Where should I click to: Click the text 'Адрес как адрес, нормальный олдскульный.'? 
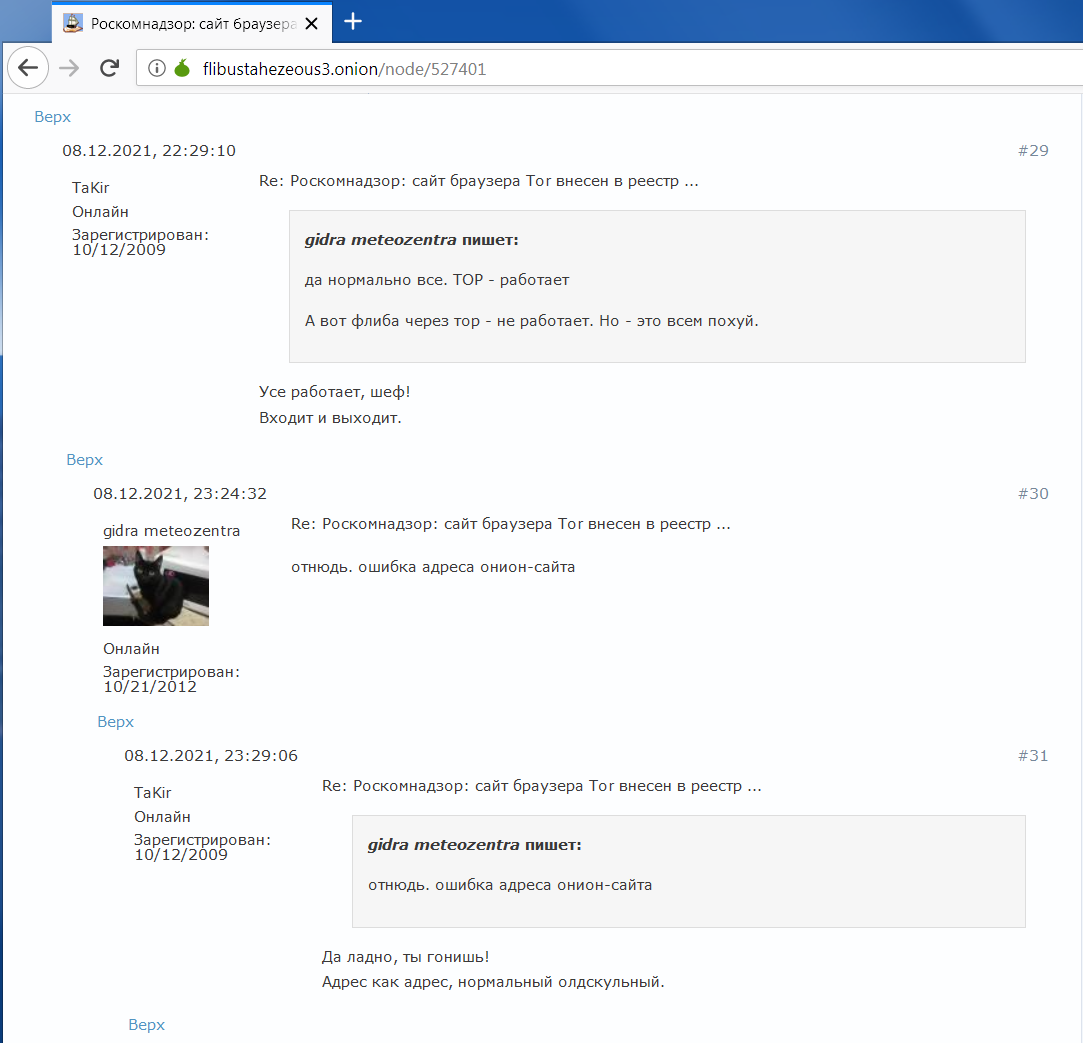click(493, 982)
